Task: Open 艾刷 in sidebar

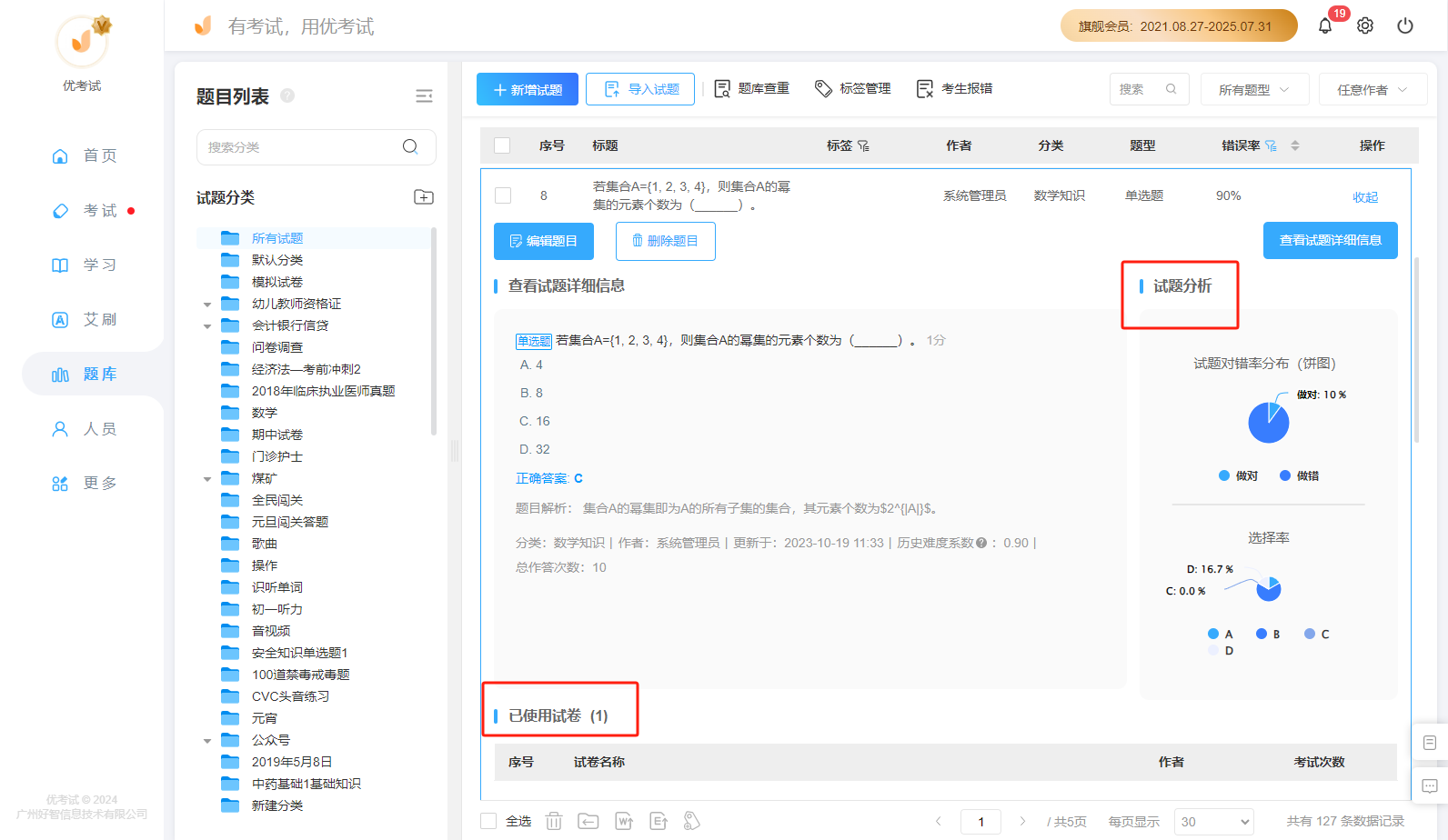Action: click(x=84, y=319)
